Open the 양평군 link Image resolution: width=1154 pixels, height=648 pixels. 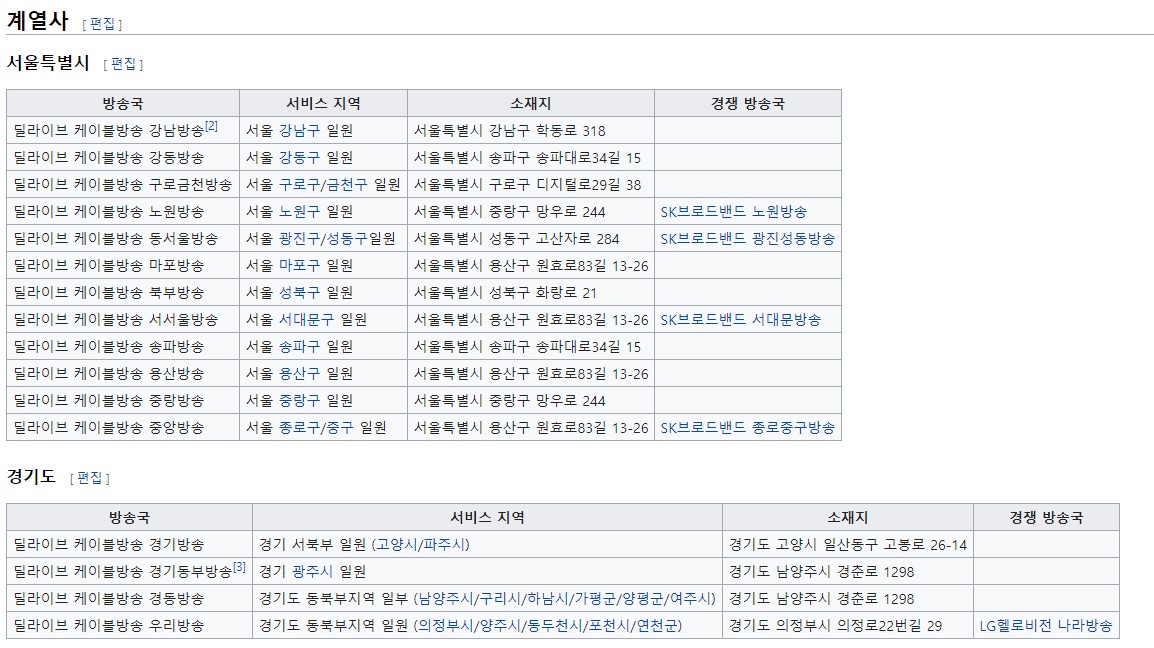pos(642,599)
